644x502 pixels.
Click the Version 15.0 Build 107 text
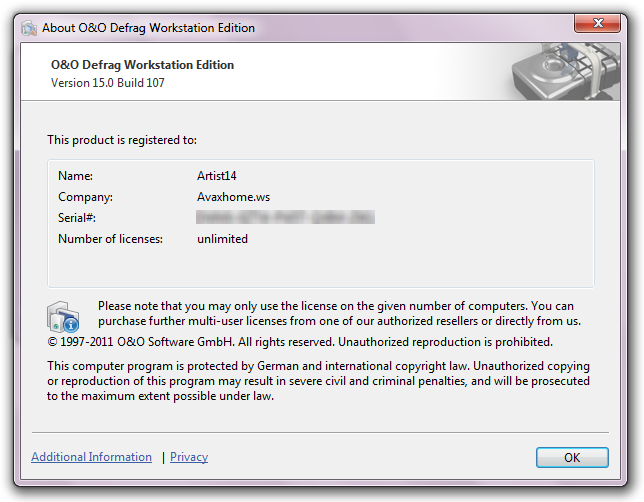click(x=108, y=83)
